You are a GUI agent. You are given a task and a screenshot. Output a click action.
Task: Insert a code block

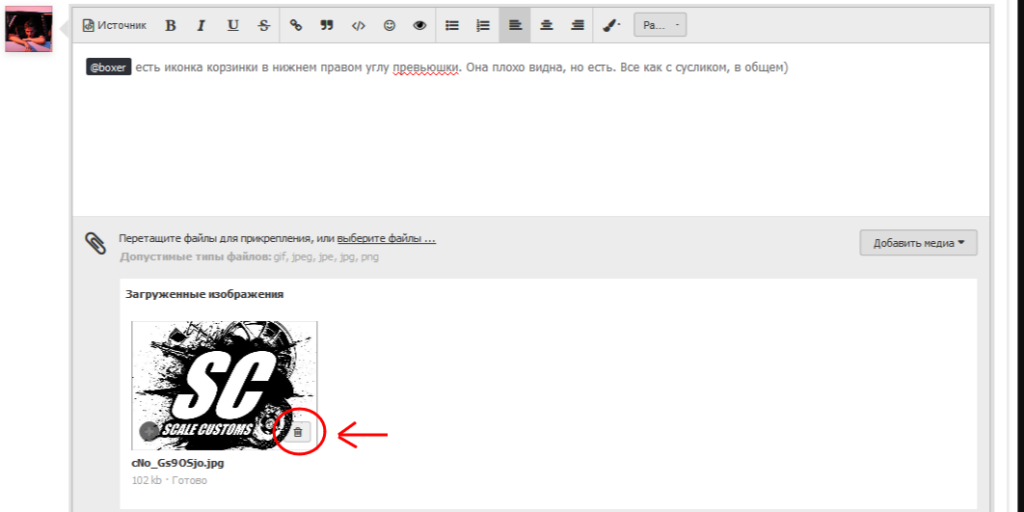click(358, 25)
